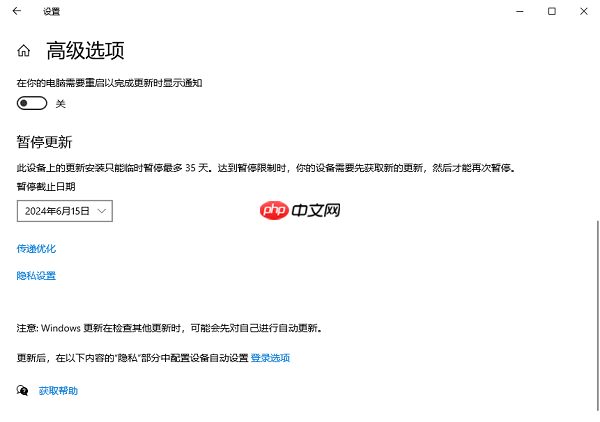Go to Settings home via house icon
This screenshot has width=600, height=422.
24,51
